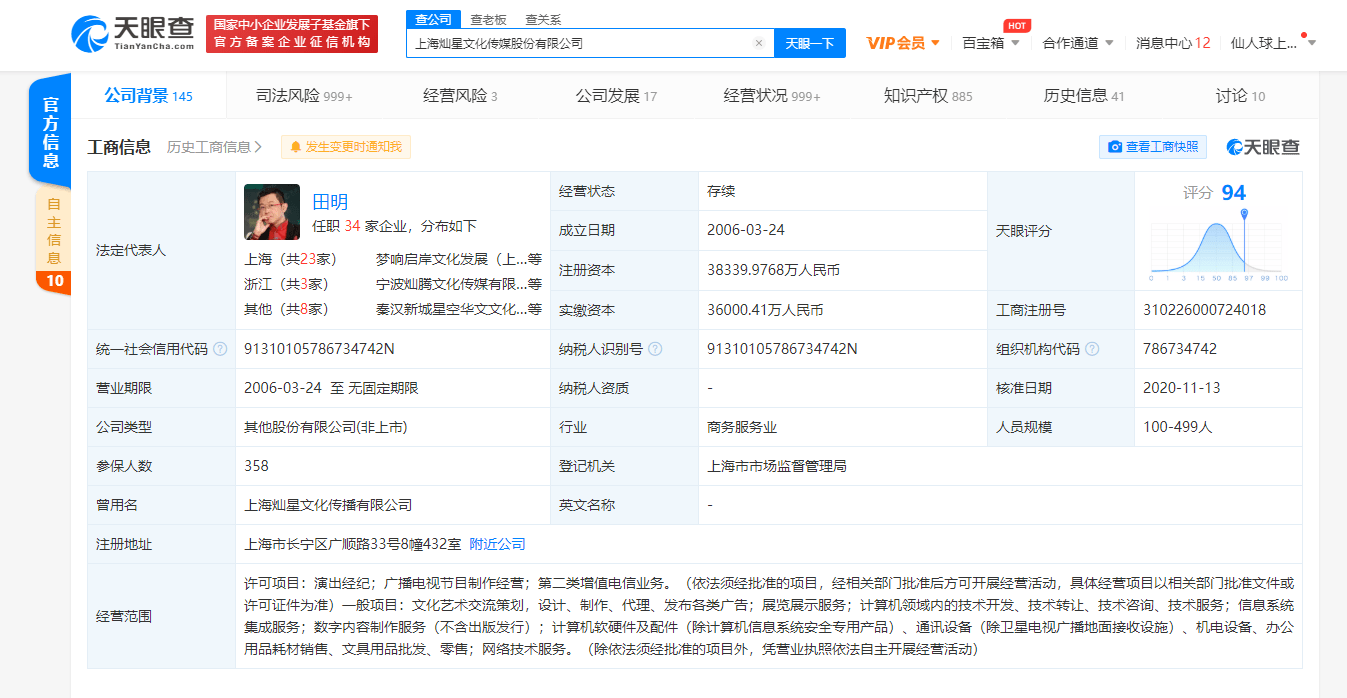Click the 经营状态 value 存续
The image size is (1347, 698).
721,191
